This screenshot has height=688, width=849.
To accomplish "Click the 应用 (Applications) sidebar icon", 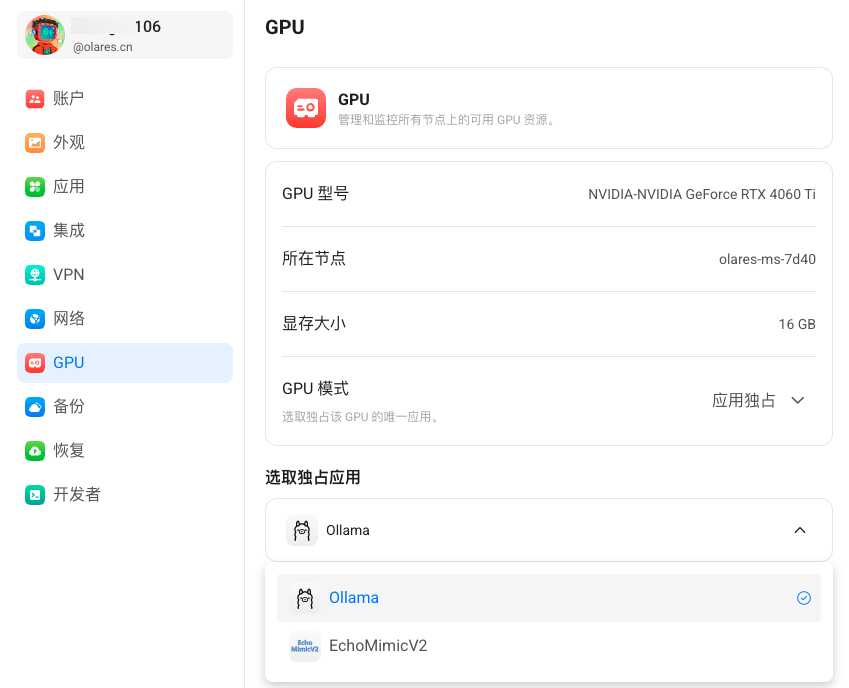I will [35, 187].
